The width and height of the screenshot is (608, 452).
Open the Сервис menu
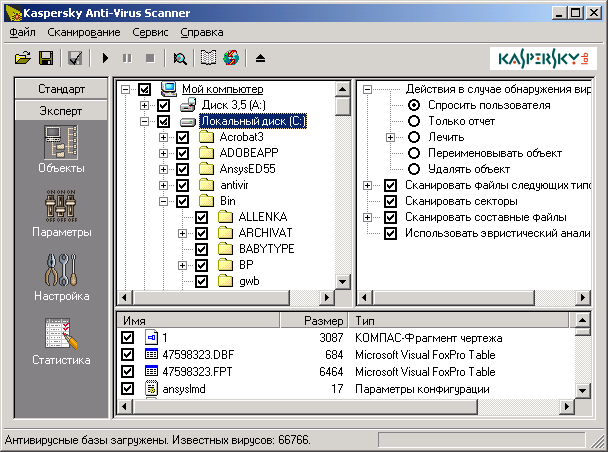(150, 32)
